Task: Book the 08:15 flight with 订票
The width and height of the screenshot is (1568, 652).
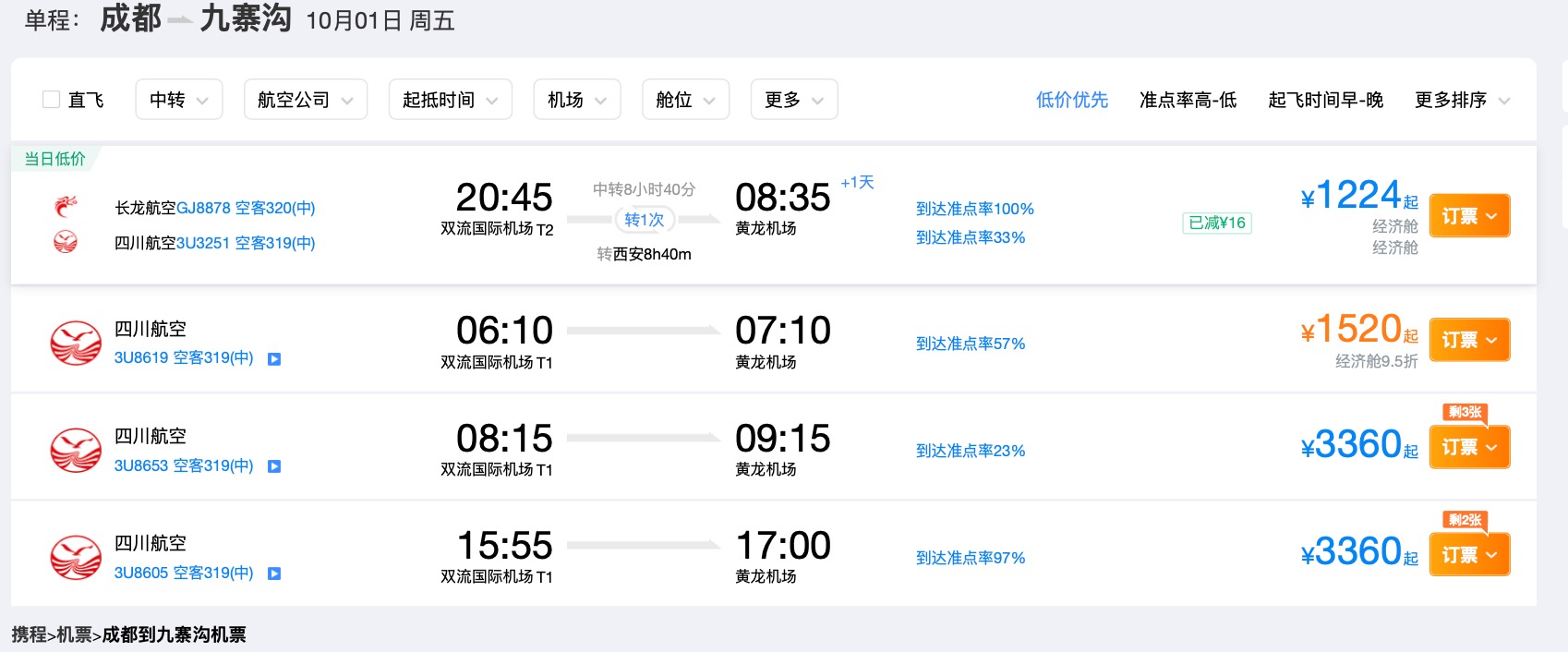Action: click(x=1469, y=447)
